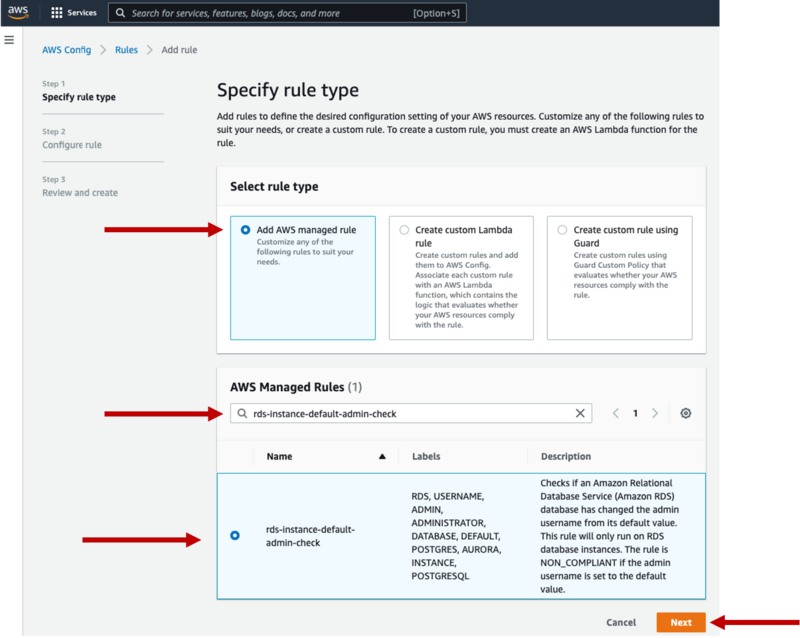The width and height of the screenshot is (800, 638).
Task: Go to Step 2 Configure rule
Action: pyautogui.click(x=72, y=145)
